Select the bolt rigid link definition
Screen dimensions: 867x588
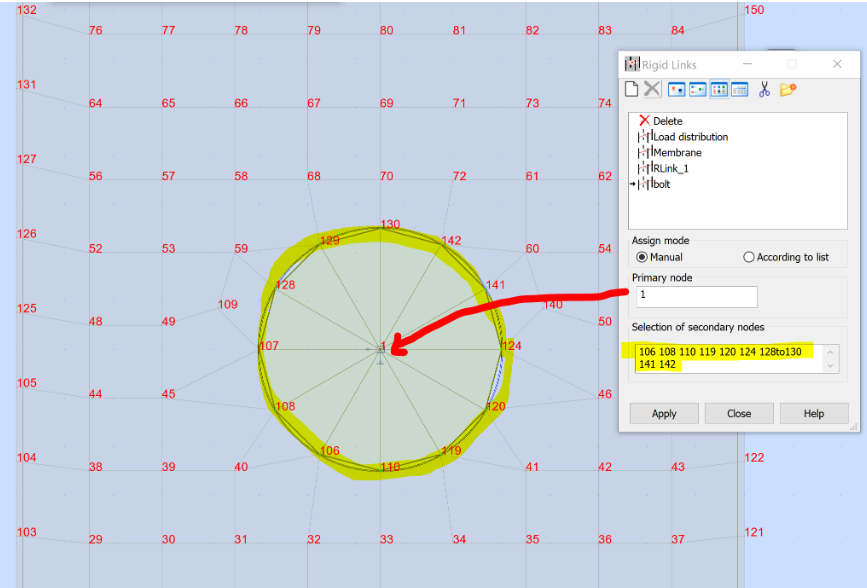pos(664,184)
